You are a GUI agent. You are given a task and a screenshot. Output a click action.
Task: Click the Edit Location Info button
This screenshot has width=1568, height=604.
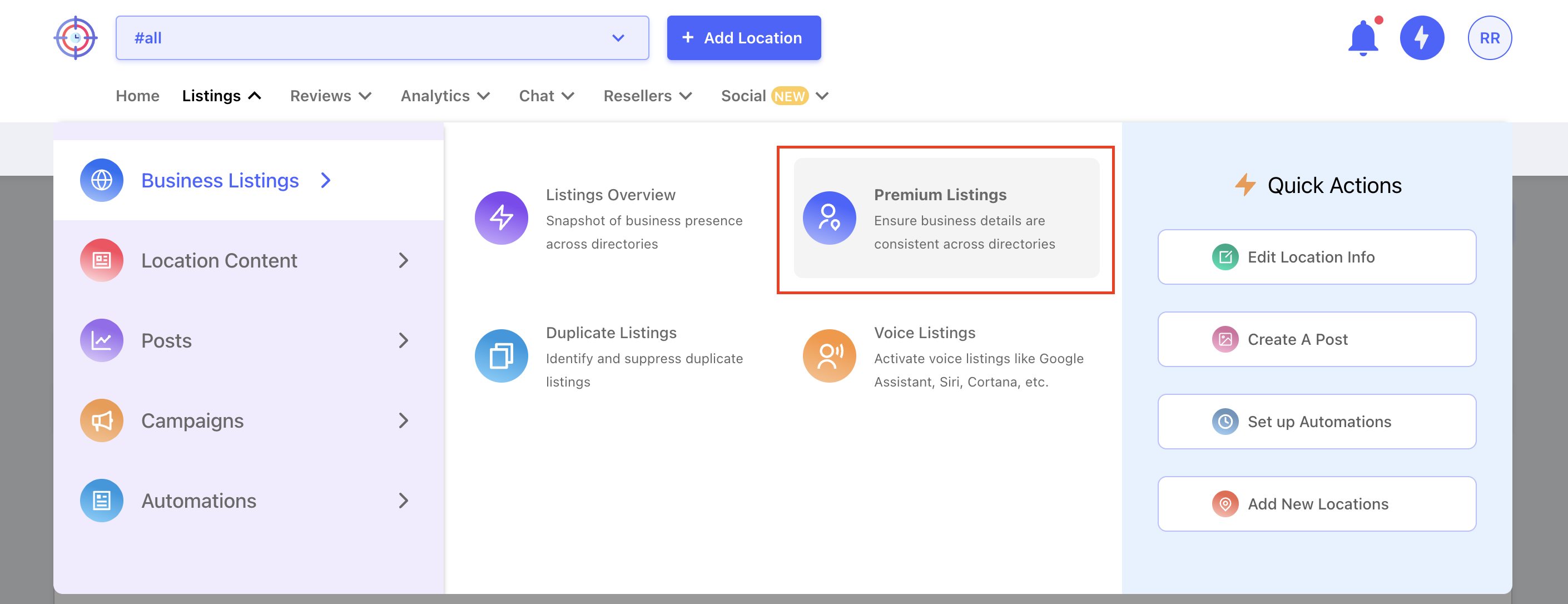[x=1317, y=257]
